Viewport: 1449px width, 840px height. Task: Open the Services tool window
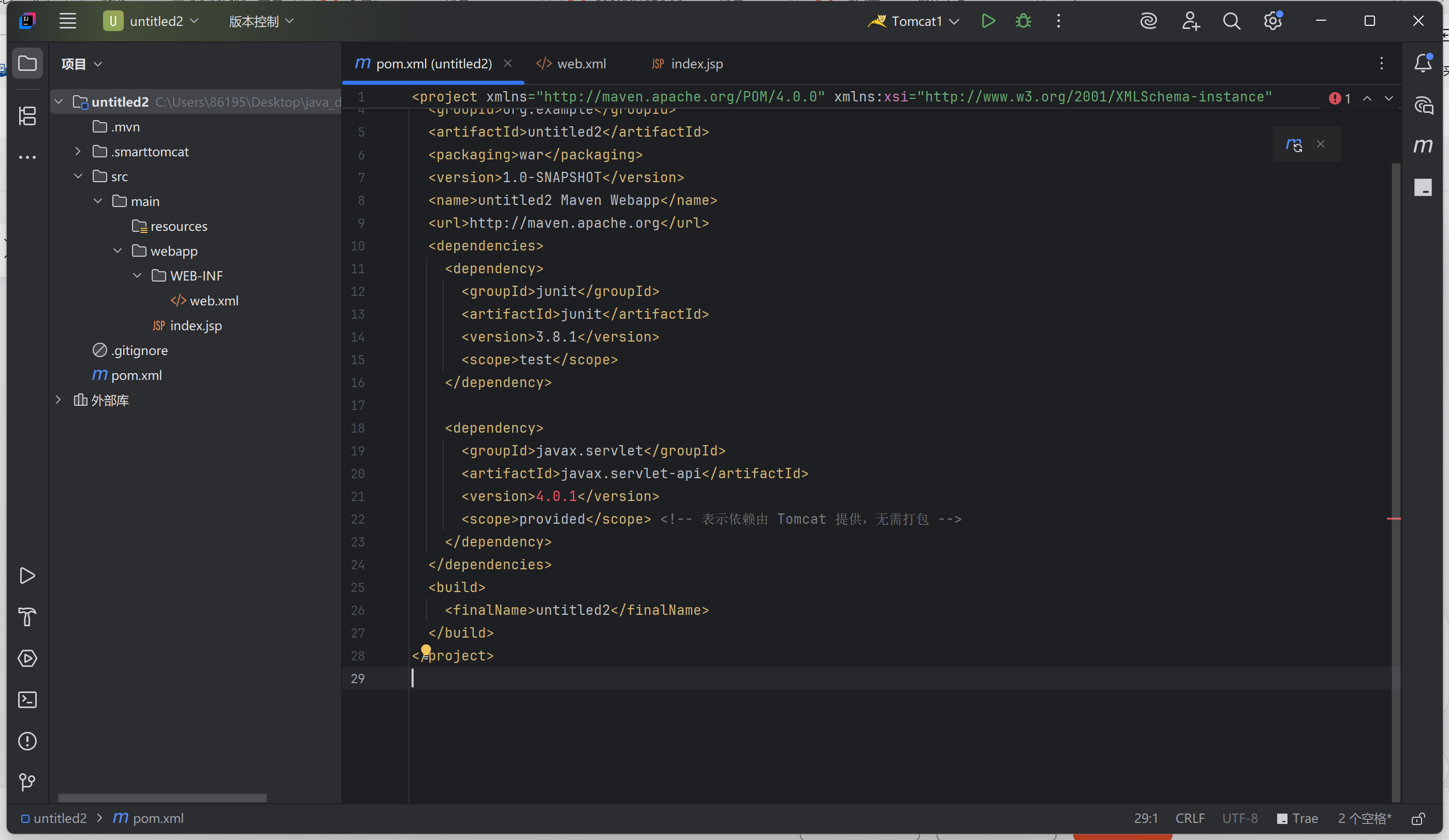27,658
